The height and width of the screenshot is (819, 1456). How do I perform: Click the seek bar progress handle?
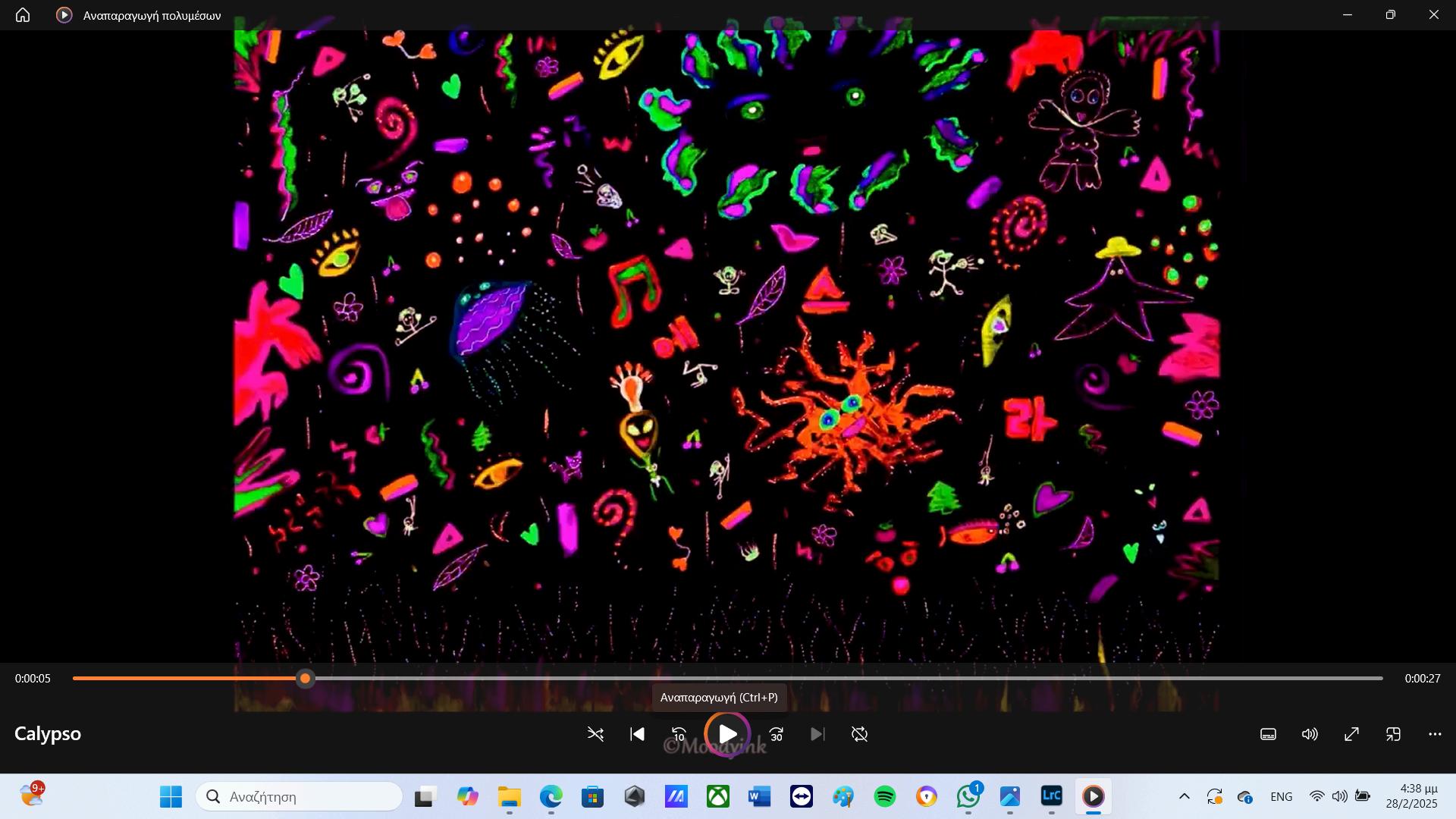point(305,679)
